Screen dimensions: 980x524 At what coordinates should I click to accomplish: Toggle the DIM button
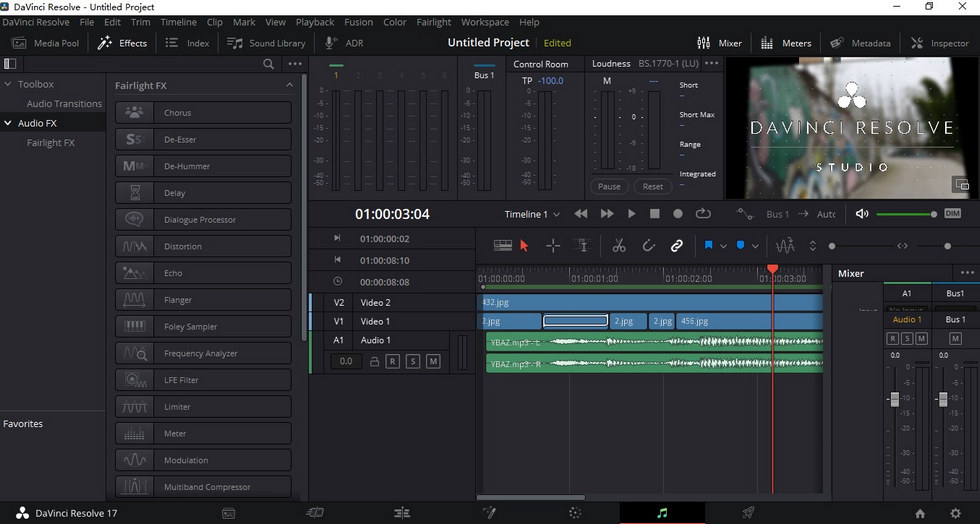coord(952,214)
